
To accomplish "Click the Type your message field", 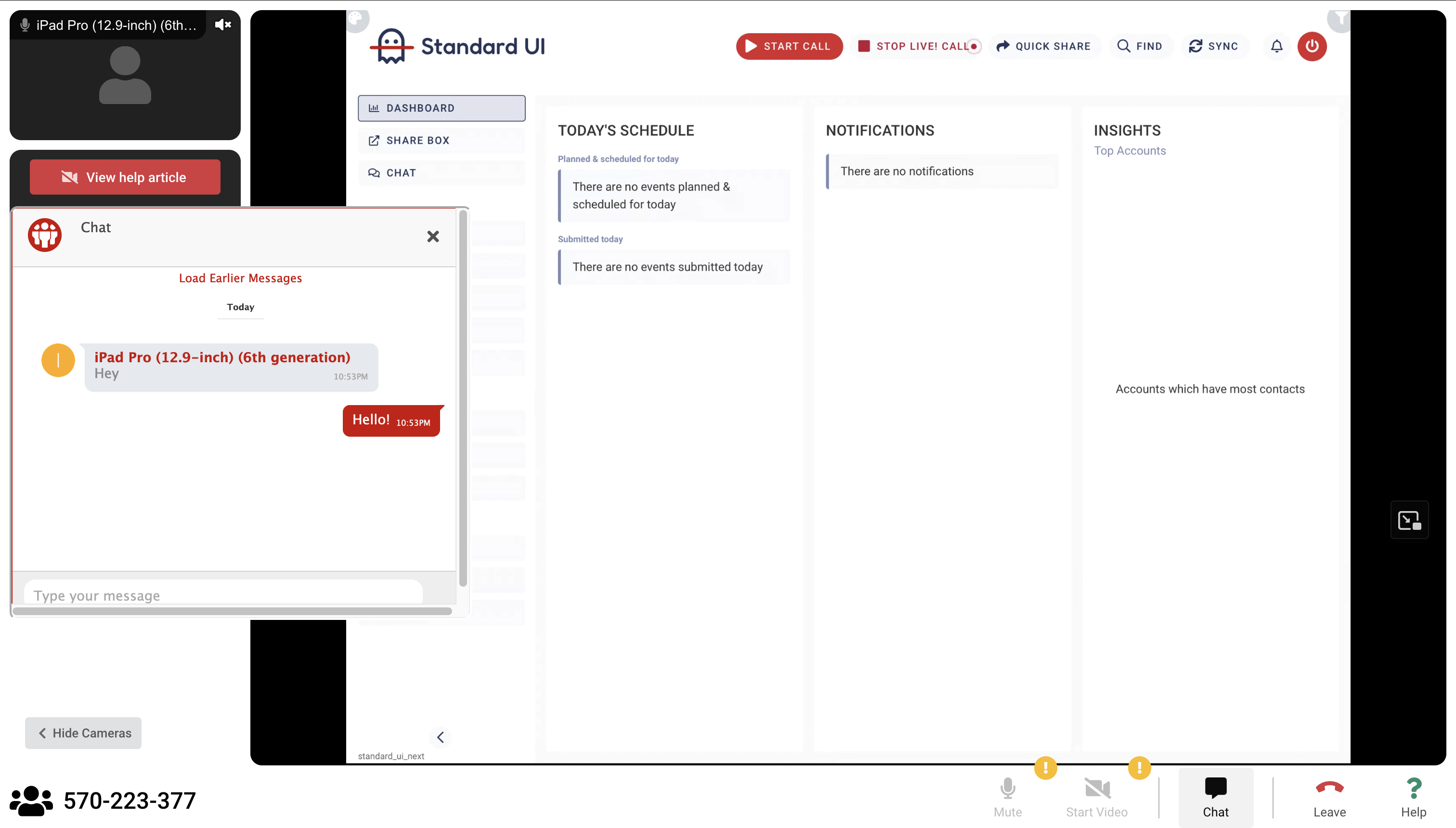I will (x=223, y=595).
